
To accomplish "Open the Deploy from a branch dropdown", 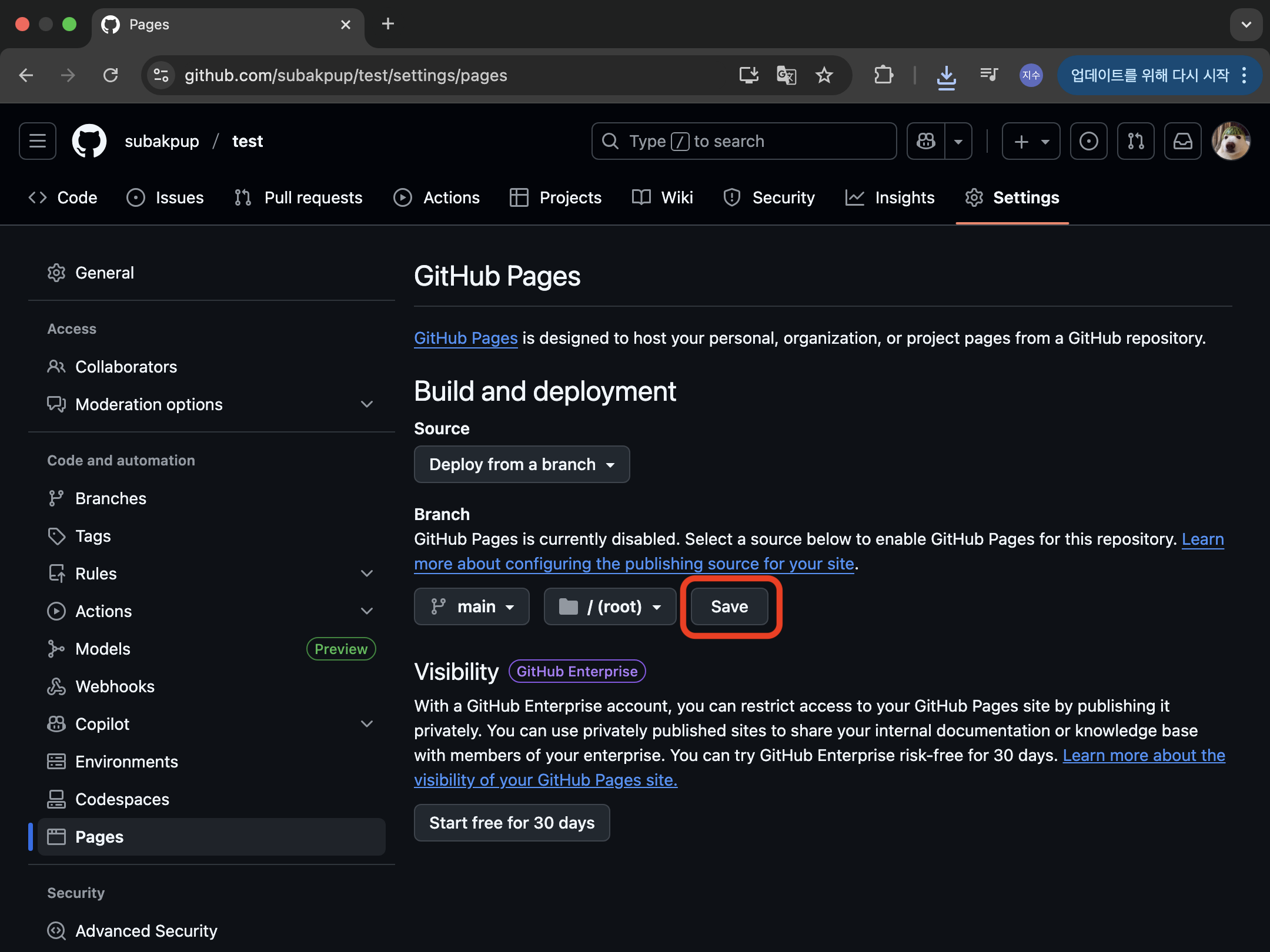I will (522, 464).
